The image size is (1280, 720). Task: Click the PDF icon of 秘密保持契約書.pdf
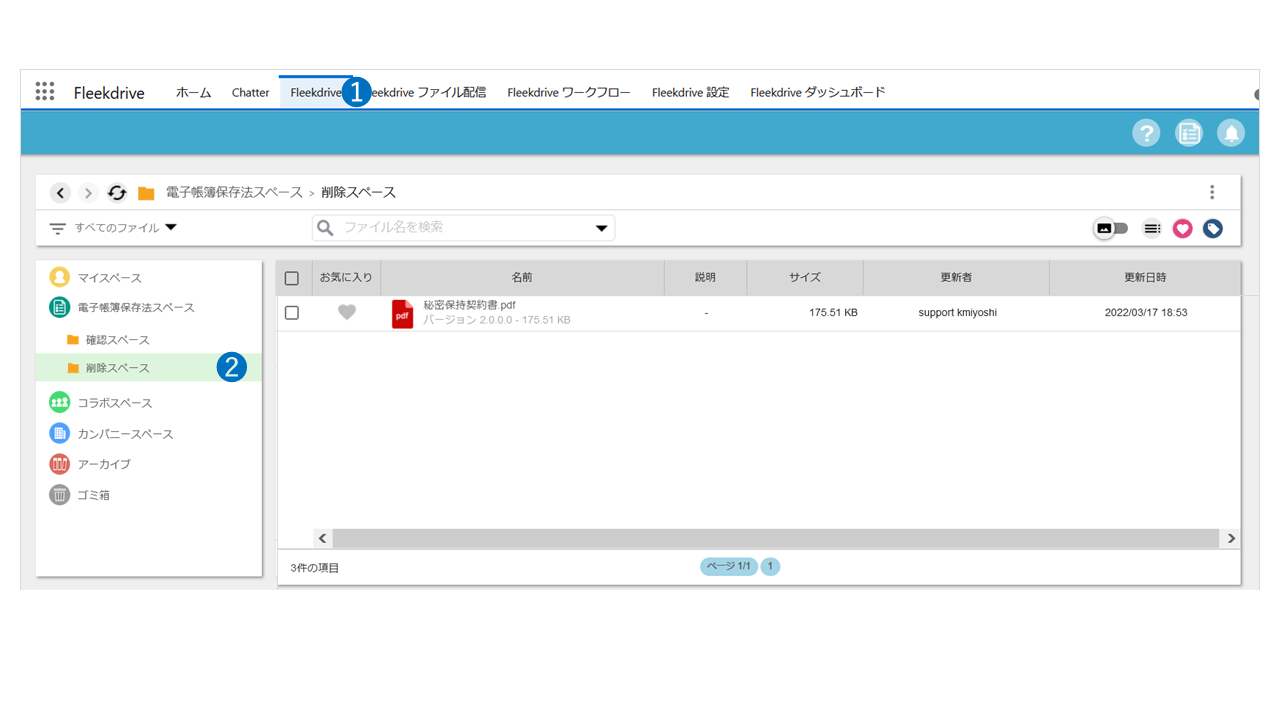[x=402, y=314]
